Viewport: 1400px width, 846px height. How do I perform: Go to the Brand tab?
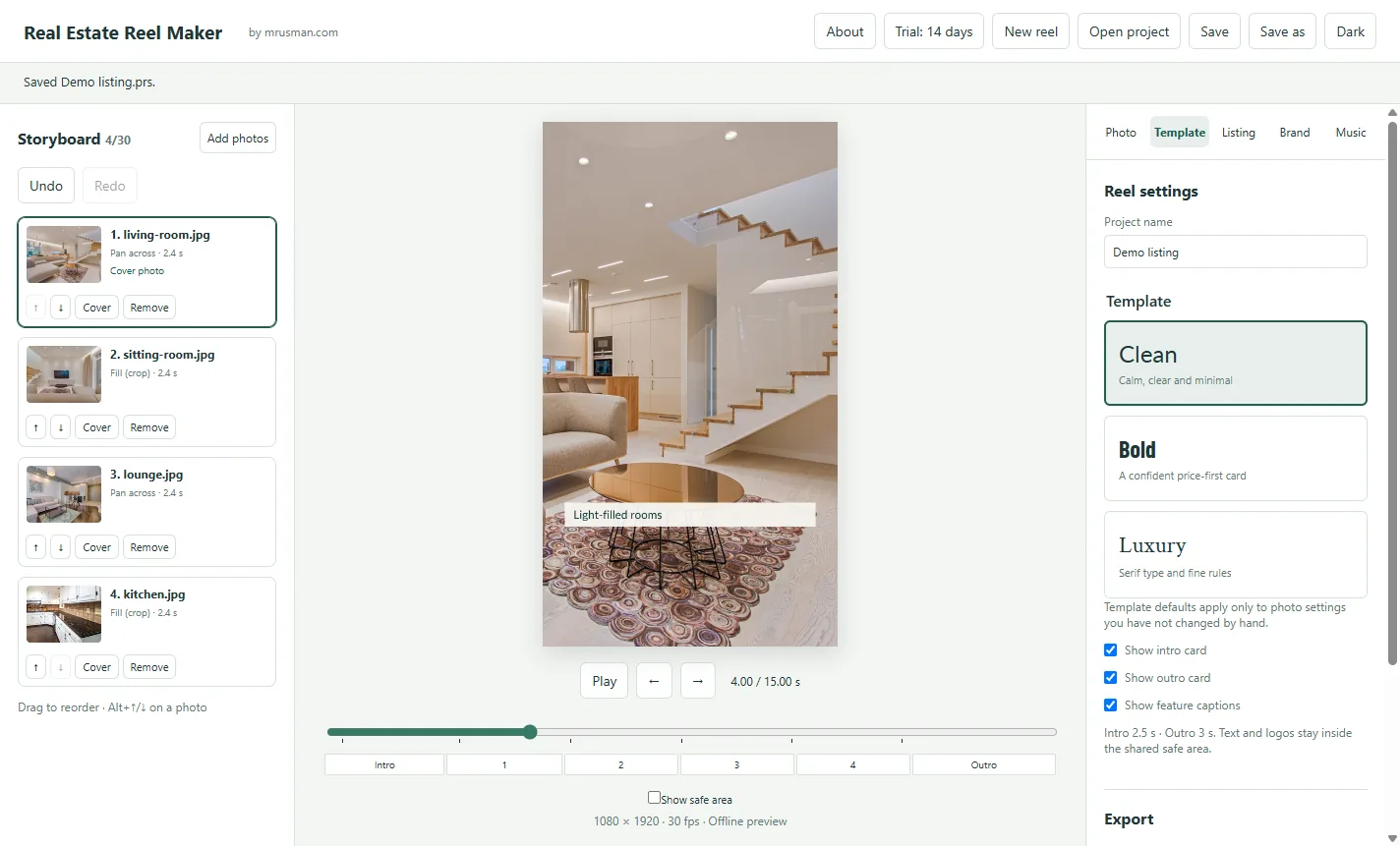point(1295,133)
